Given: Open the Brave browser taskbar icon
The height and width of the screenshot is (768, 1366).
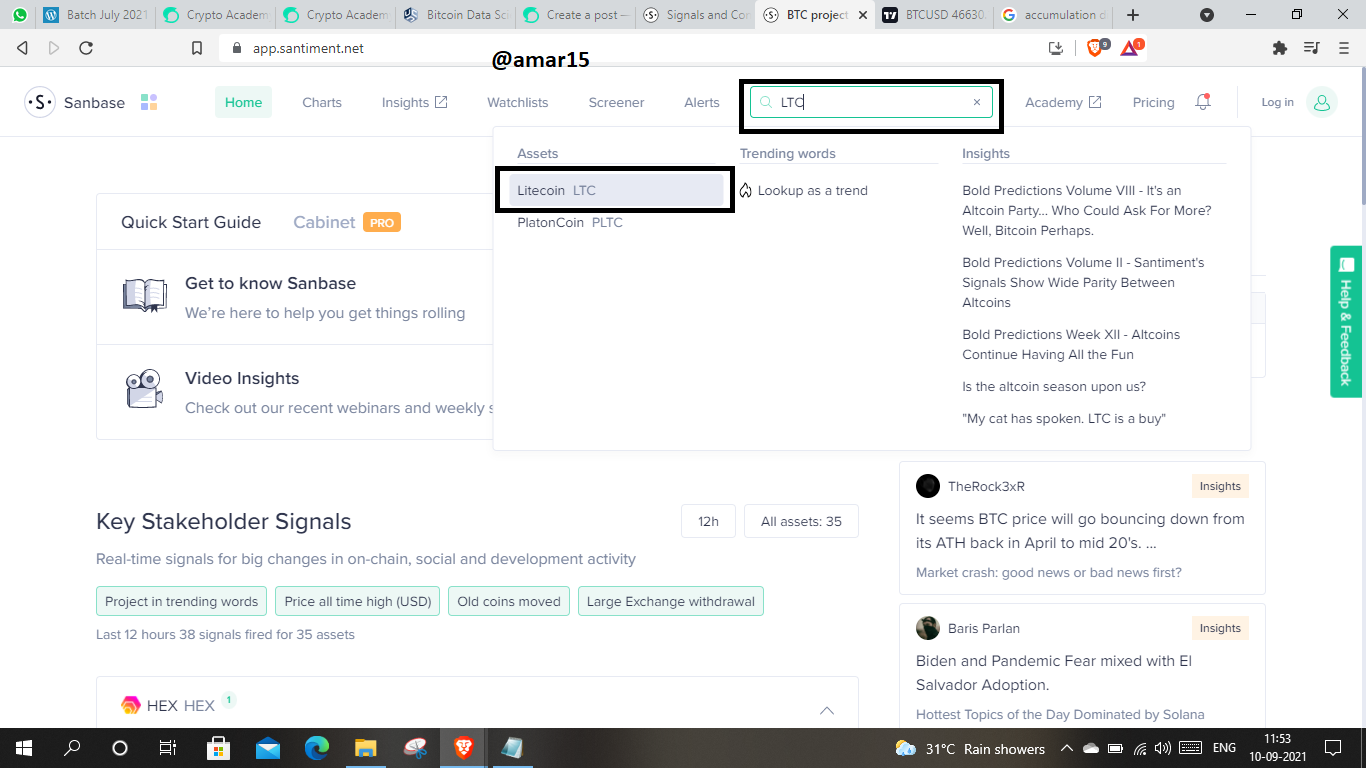Looking at the screenshot, I should pyautogui.click(x=463, y=748).
